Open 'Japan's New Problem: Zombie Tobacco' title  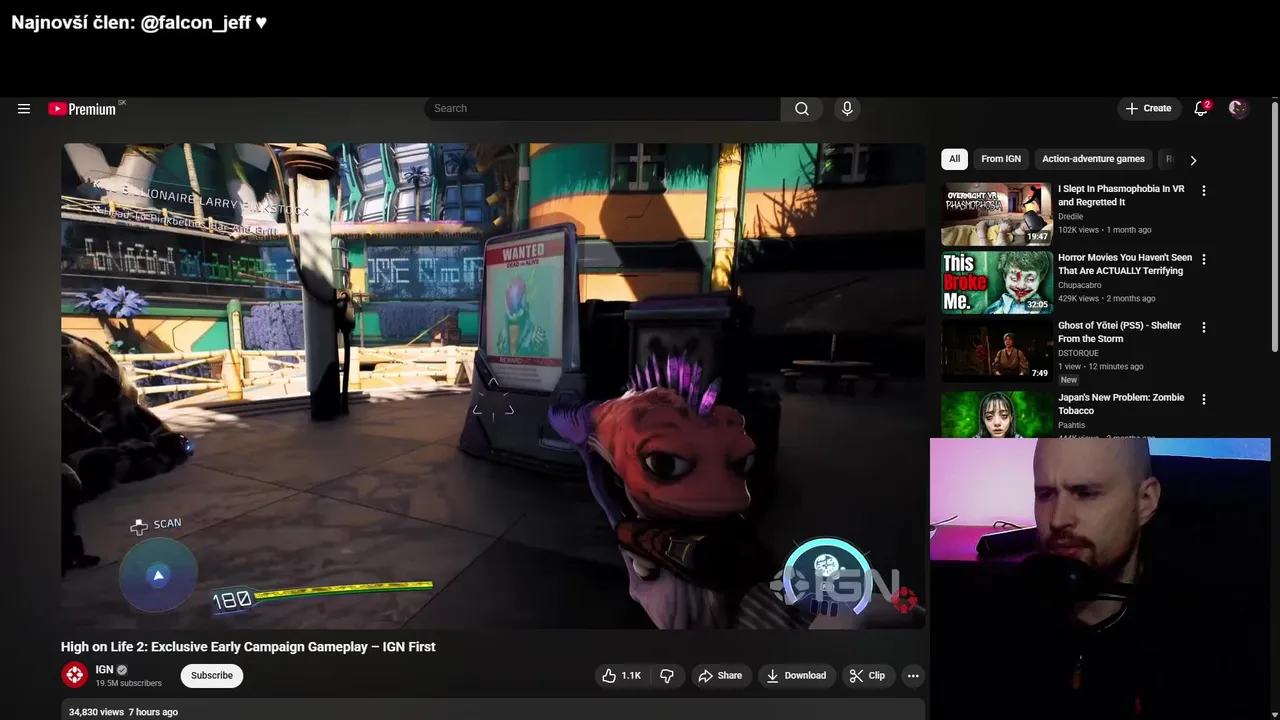(1121, 404)
